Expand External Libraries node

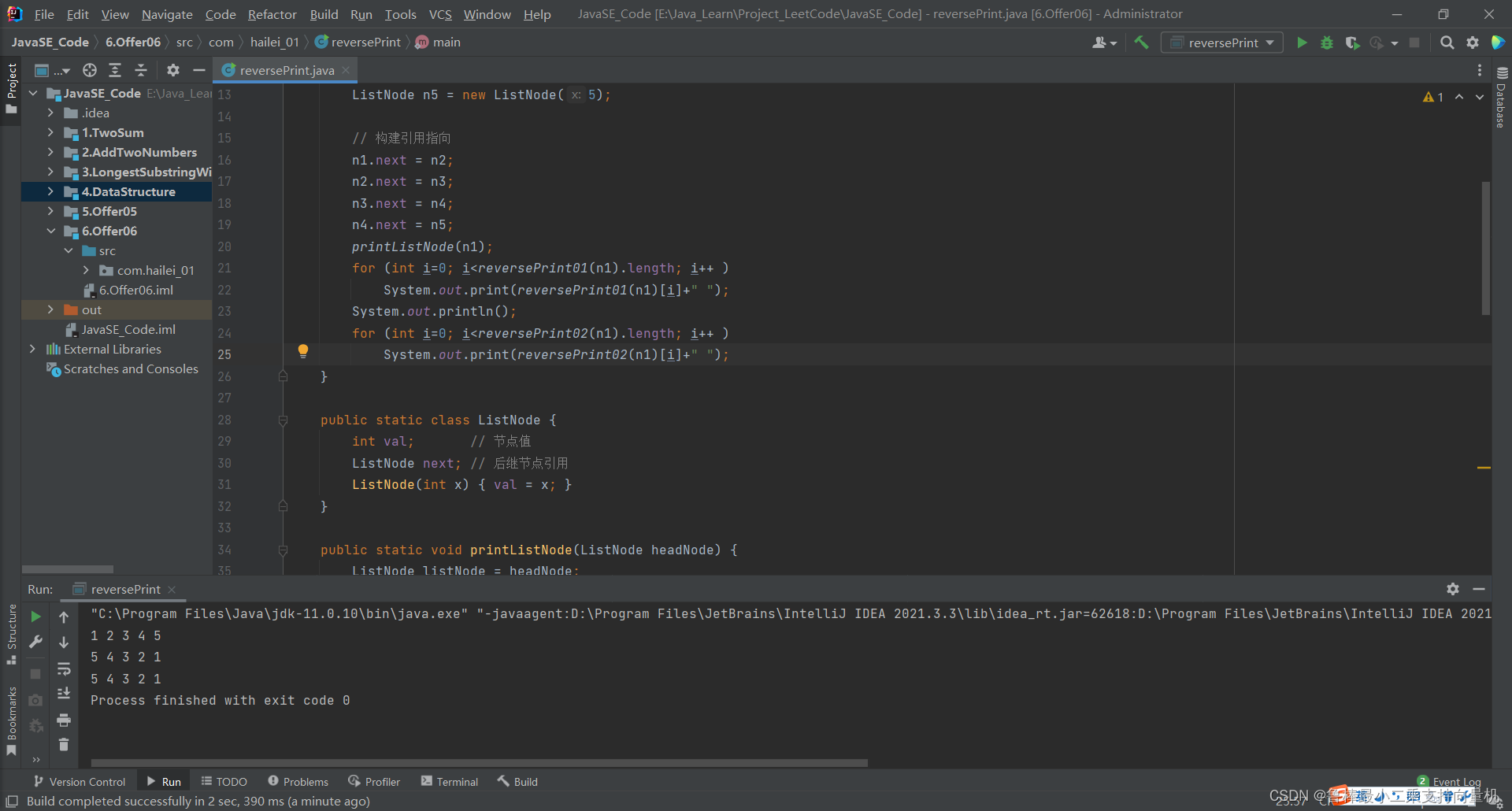pyautogui.click(x=32, y=349)
